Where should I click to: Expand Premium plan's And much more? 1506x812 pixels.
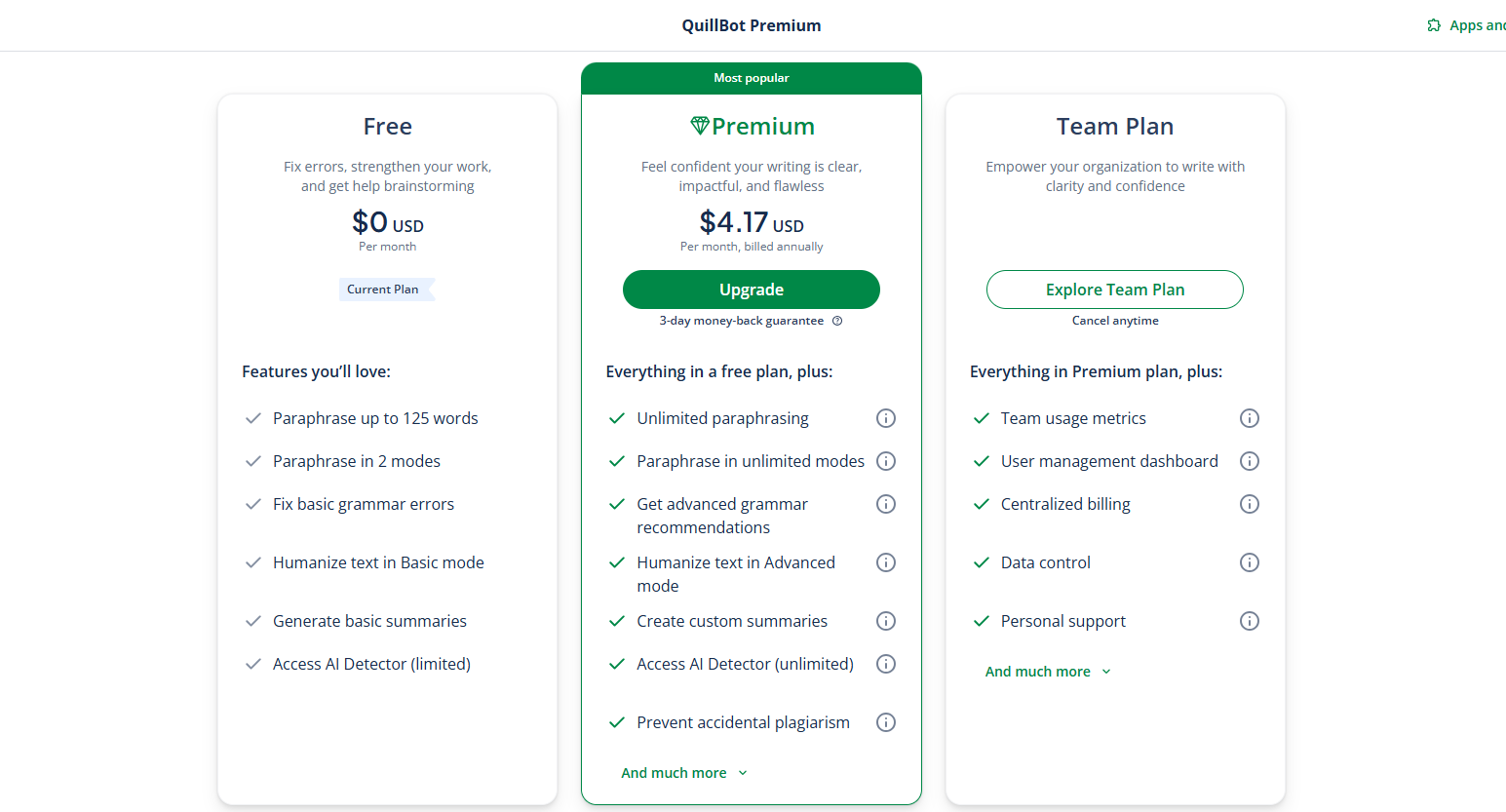pos(684,773)
